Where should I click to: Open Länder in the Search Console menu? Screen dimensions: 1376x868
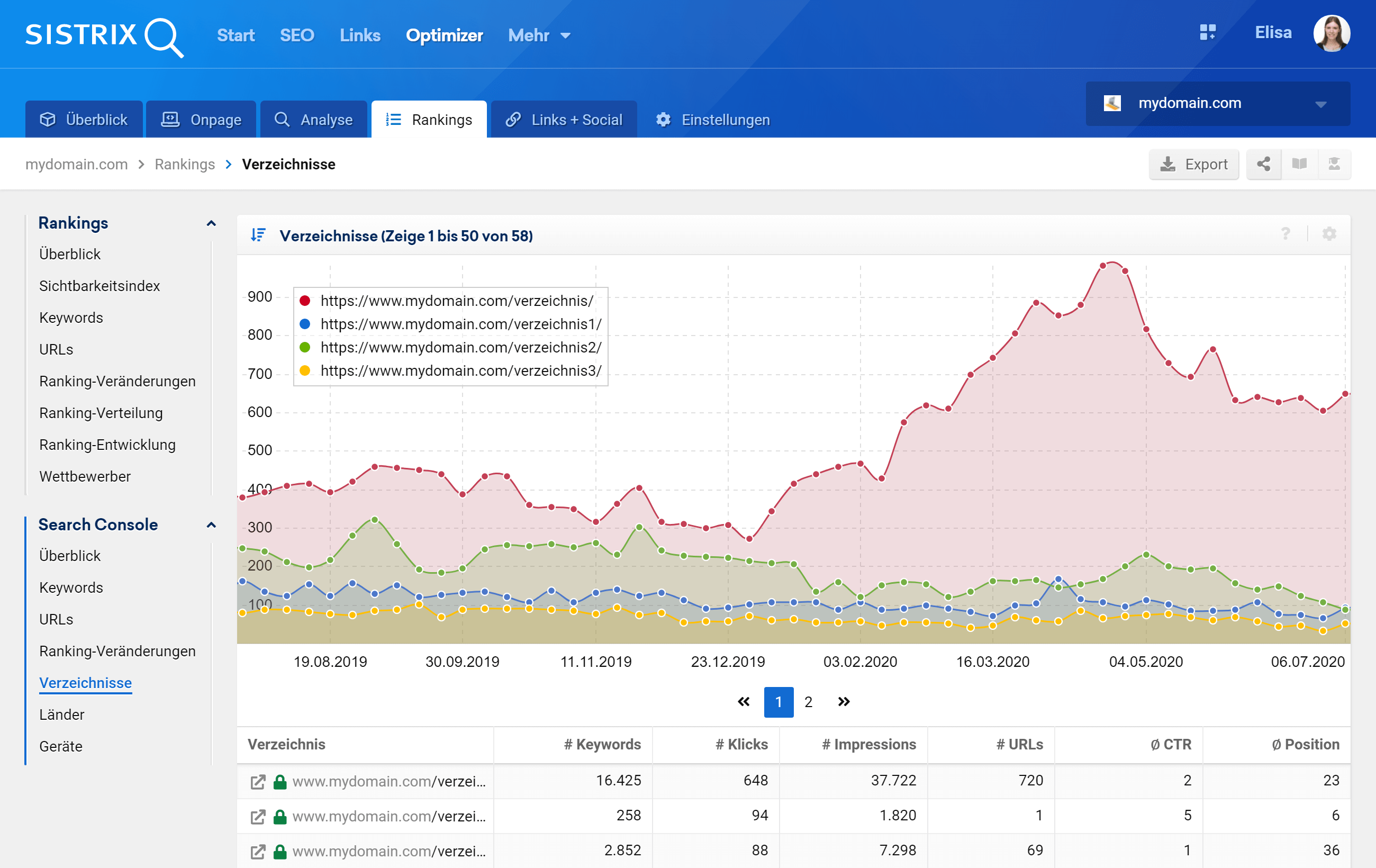click(62, 715)
